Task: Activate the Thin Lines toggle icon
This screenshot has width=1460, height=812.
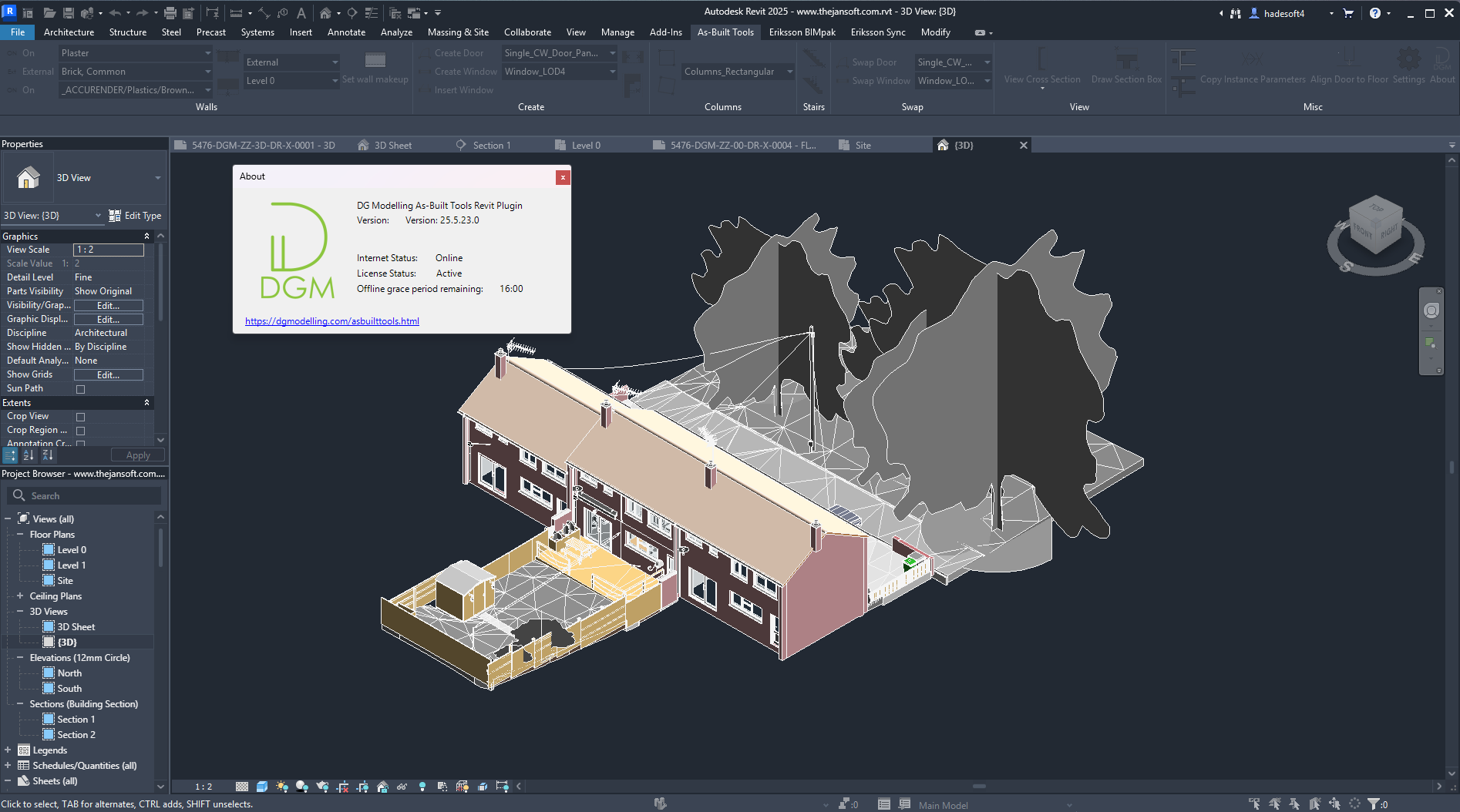Action: coord(371,13)
